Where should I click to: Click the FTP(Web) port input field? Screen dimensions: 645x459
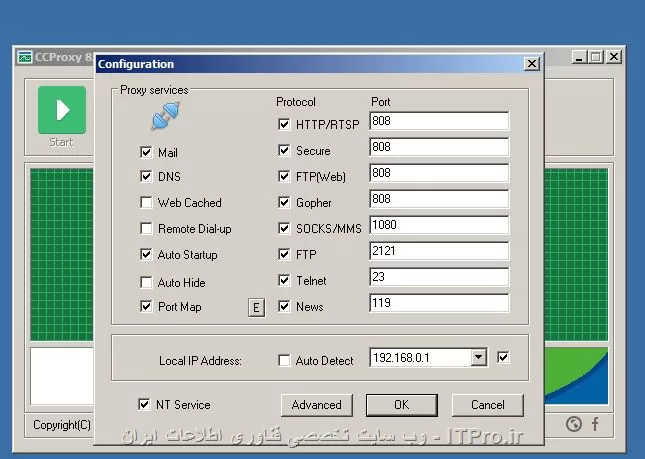[439, 173]
